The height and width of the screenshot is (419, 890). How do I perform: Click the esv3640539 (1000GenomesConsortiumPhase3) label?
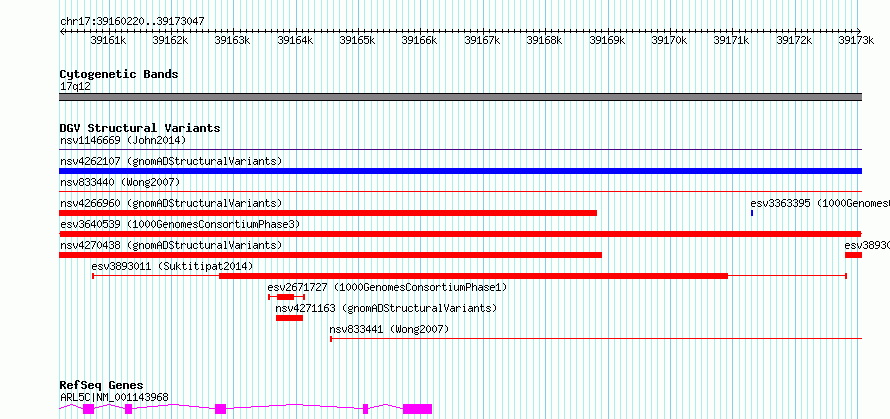(180, 224)
